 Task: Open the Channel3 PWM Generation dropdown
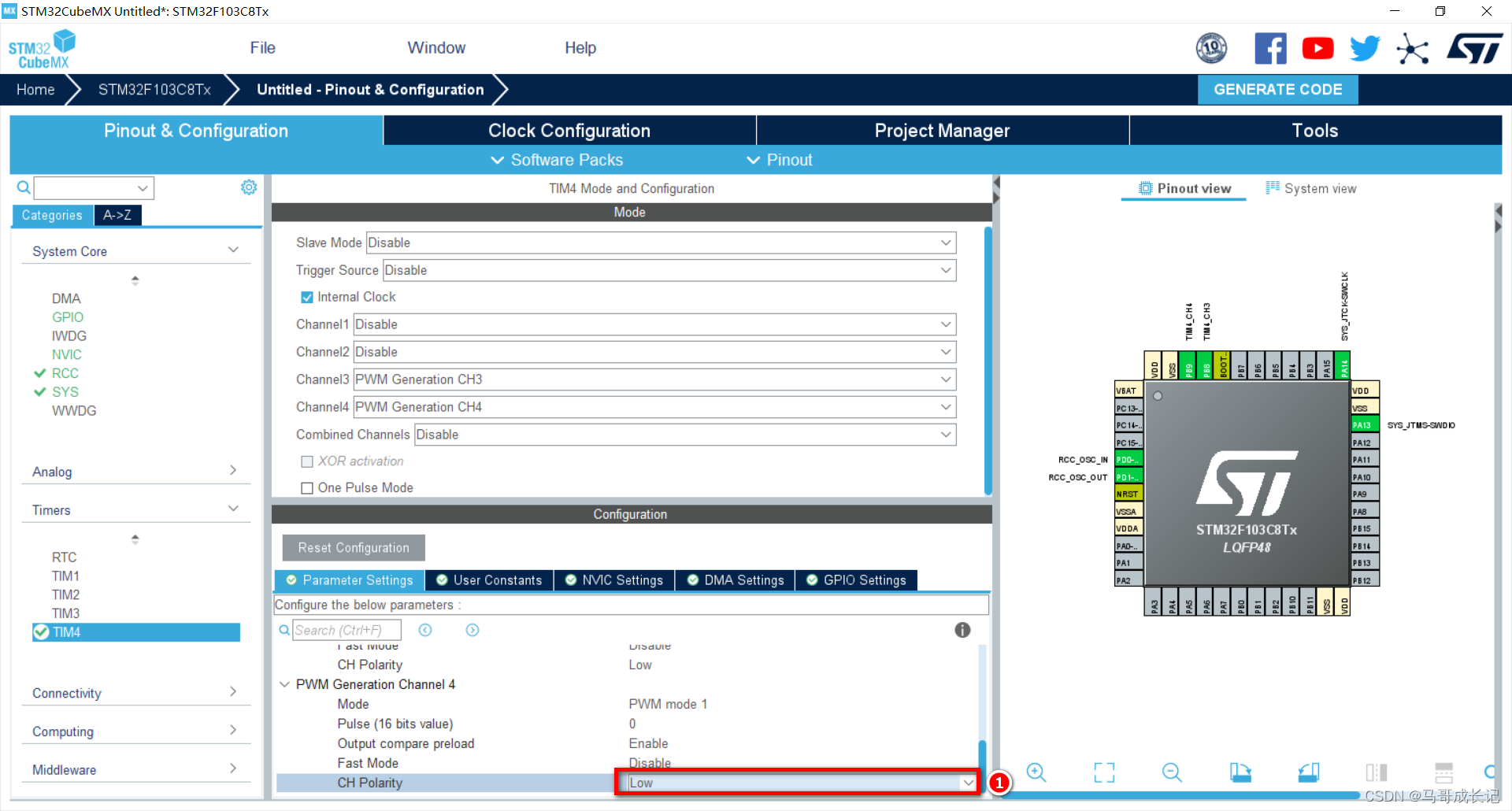pyautogui.click(x=654, y=380)
